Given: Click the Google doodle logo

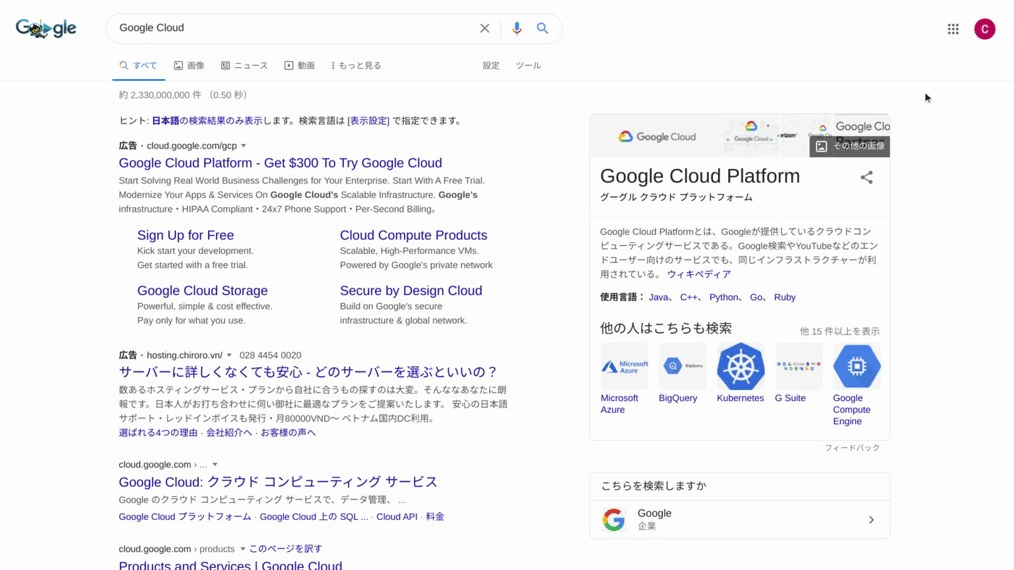Looking at the screenshot, I should click(46, 28).
